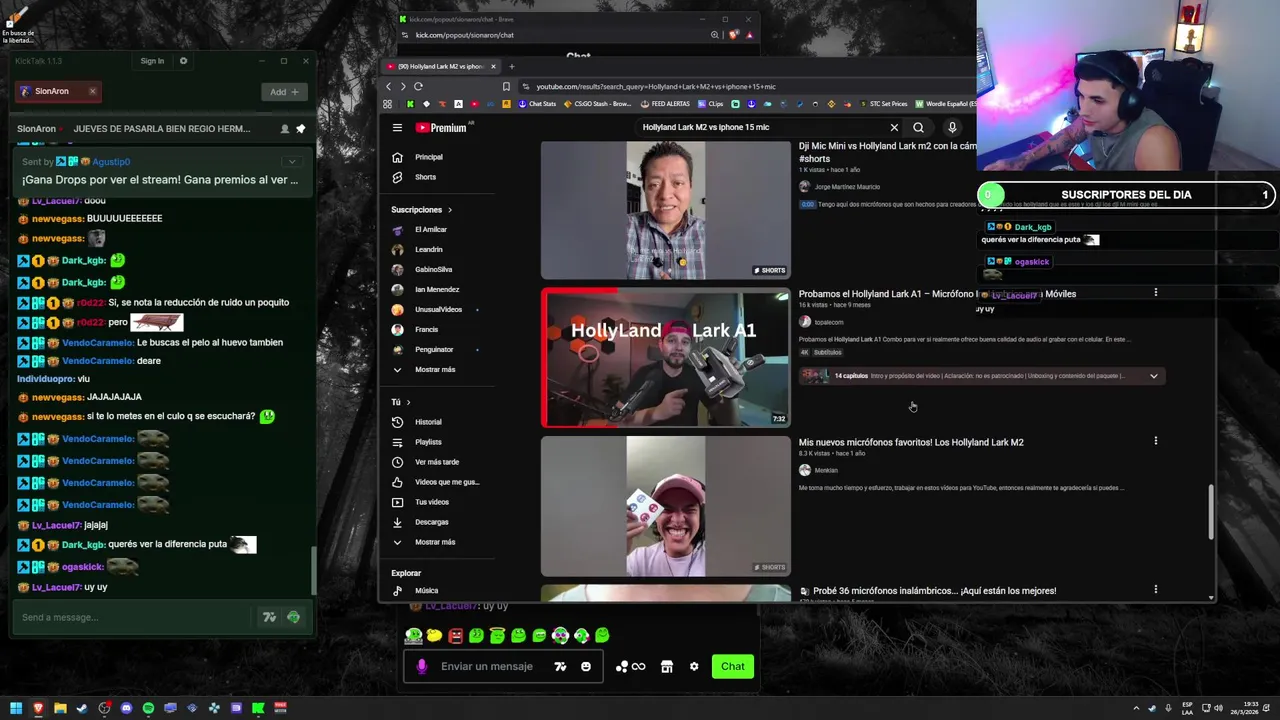
Task: Open the topatecom channel link
Action: coord(828,322)
